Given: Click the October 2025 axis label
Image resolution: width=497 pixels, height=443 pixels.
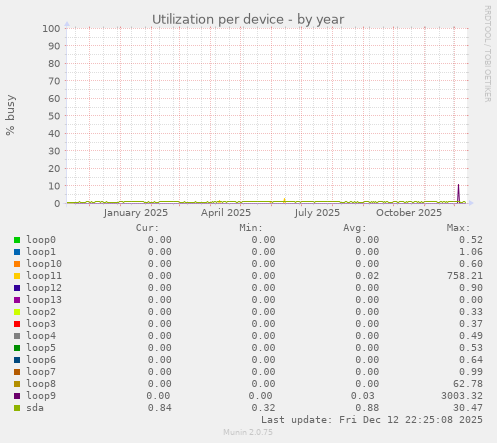Looking at the screenshot, I should point(409,213).
